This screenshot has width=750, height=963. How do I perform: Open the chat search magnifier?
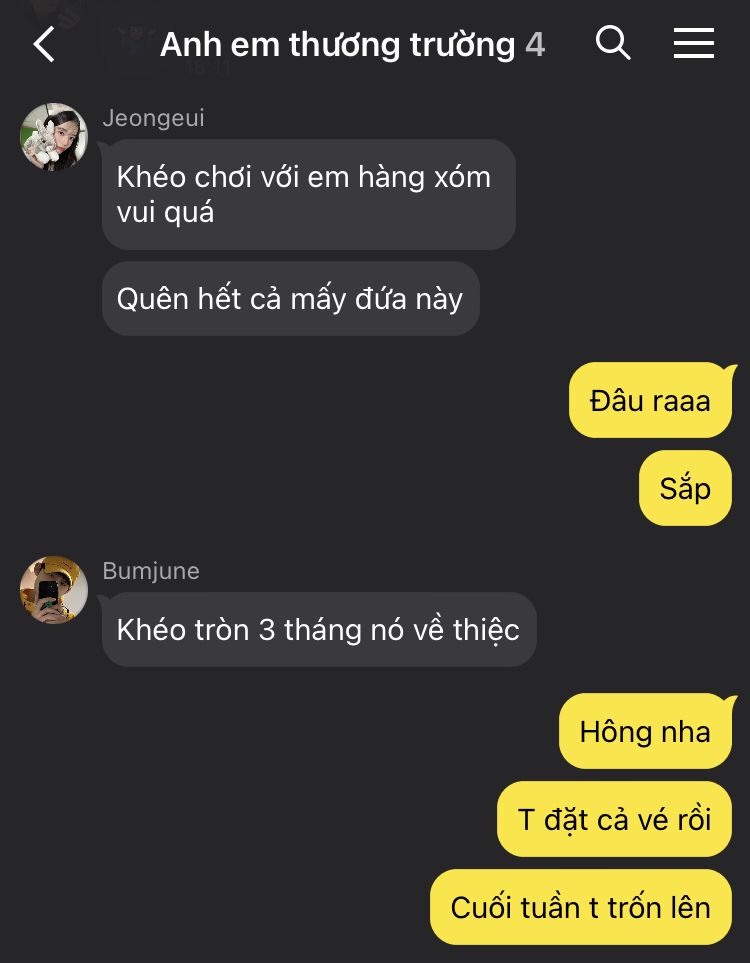pos(613,43)
